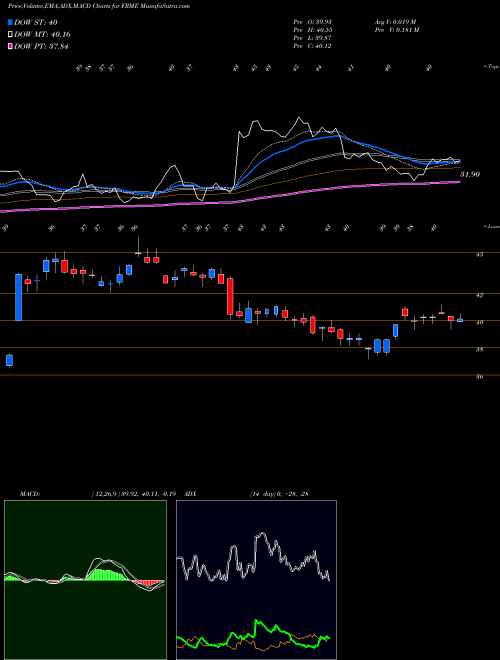Click the 36 price axis label

click(478, 377)
